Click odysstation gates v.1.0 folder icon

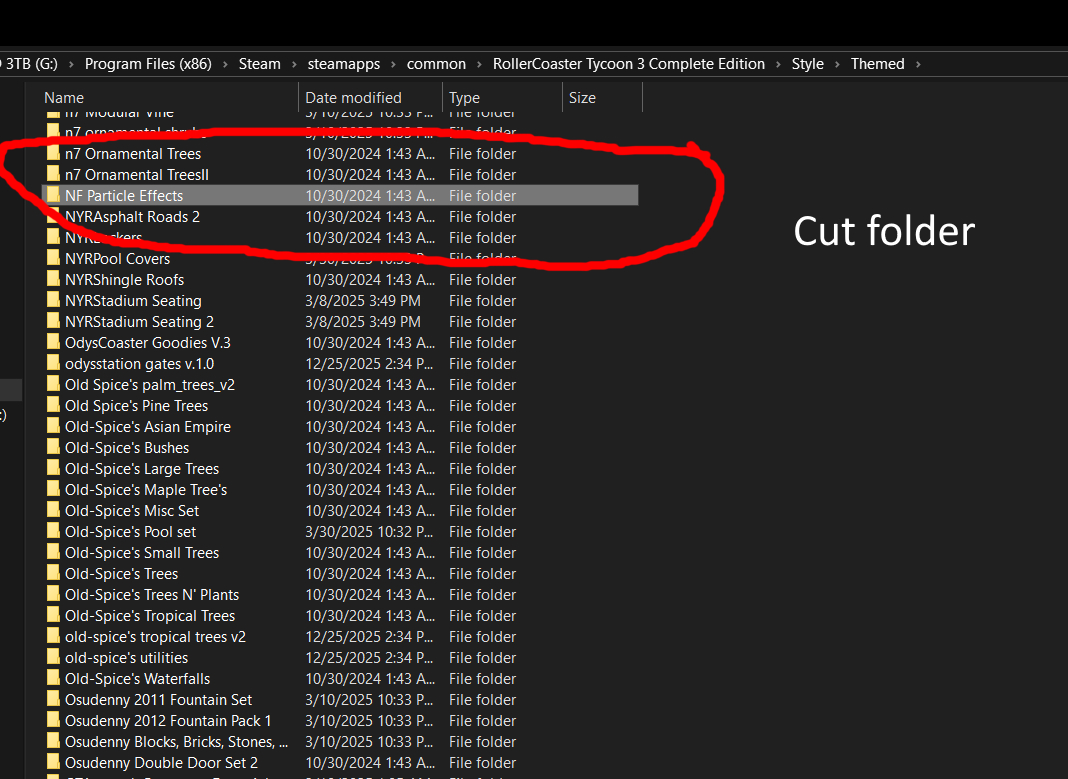(53, 364)
